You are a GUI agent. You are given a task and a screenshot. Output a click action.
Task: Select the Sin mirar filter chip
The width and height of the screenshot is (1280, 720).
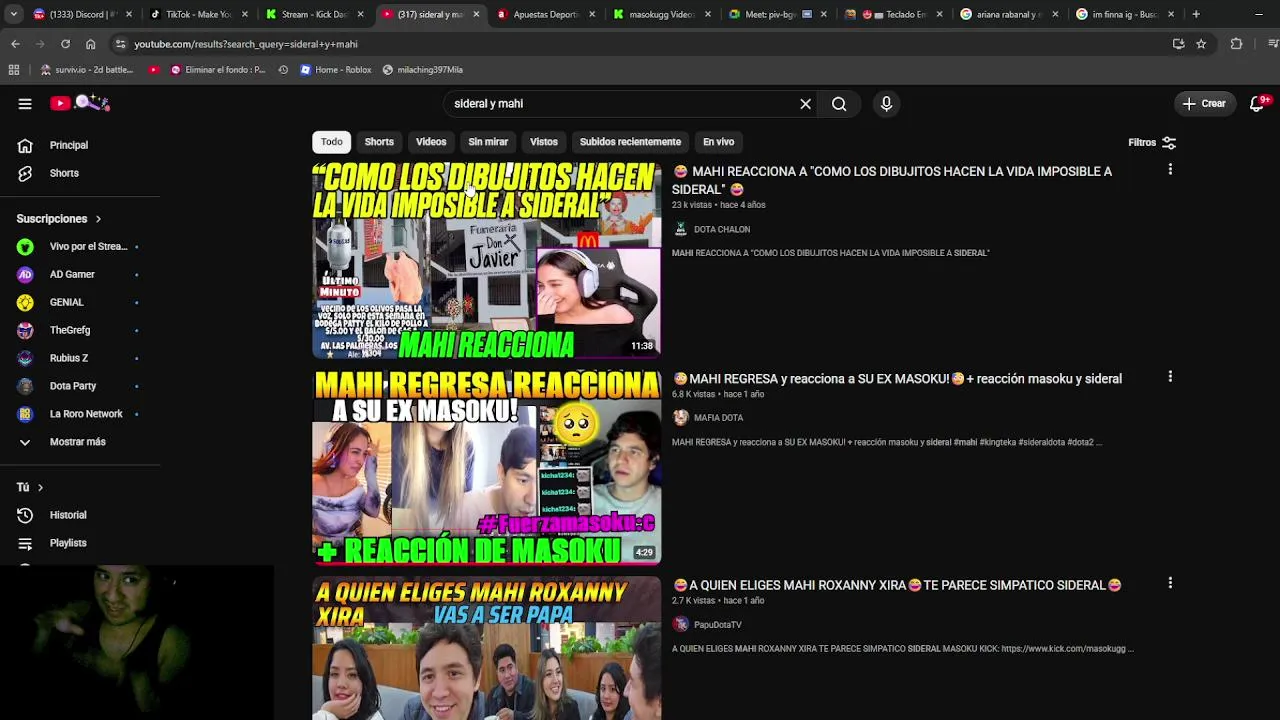click(488, 142)
